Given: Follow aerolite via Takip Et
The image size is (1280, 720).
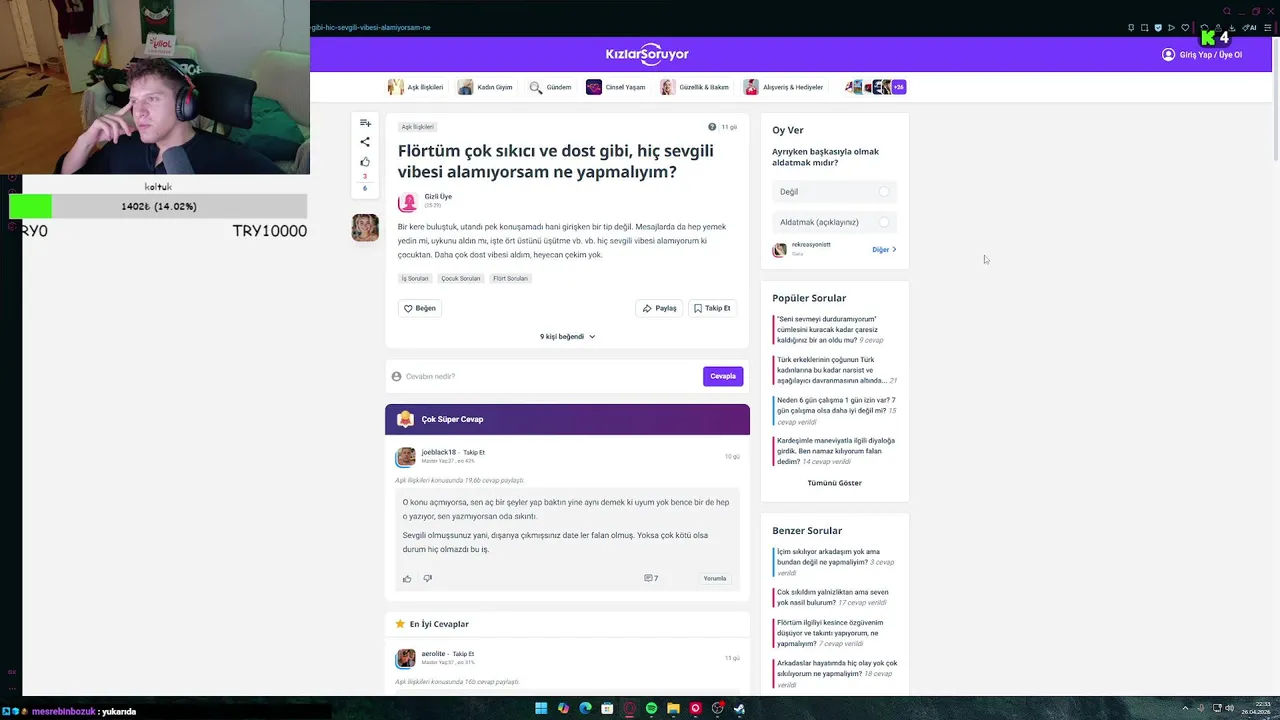Looking at the screenshot, I should [463, 654].
